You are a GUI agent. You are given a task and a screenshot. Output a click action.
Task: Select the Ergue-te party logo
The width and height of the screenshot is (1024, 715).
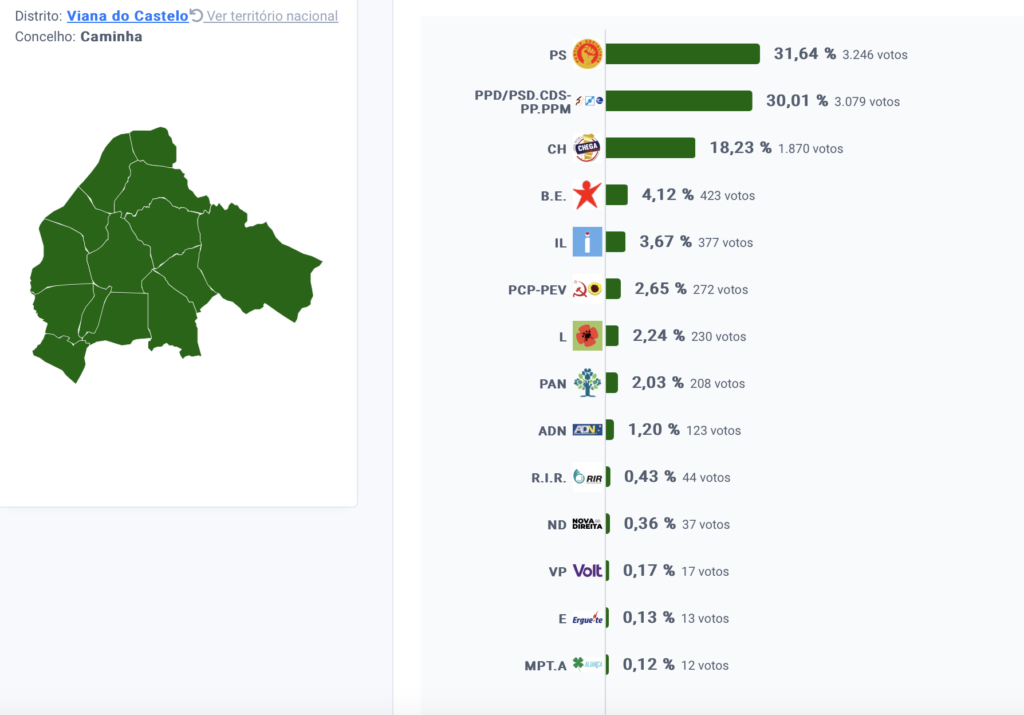tap(587, 618)
